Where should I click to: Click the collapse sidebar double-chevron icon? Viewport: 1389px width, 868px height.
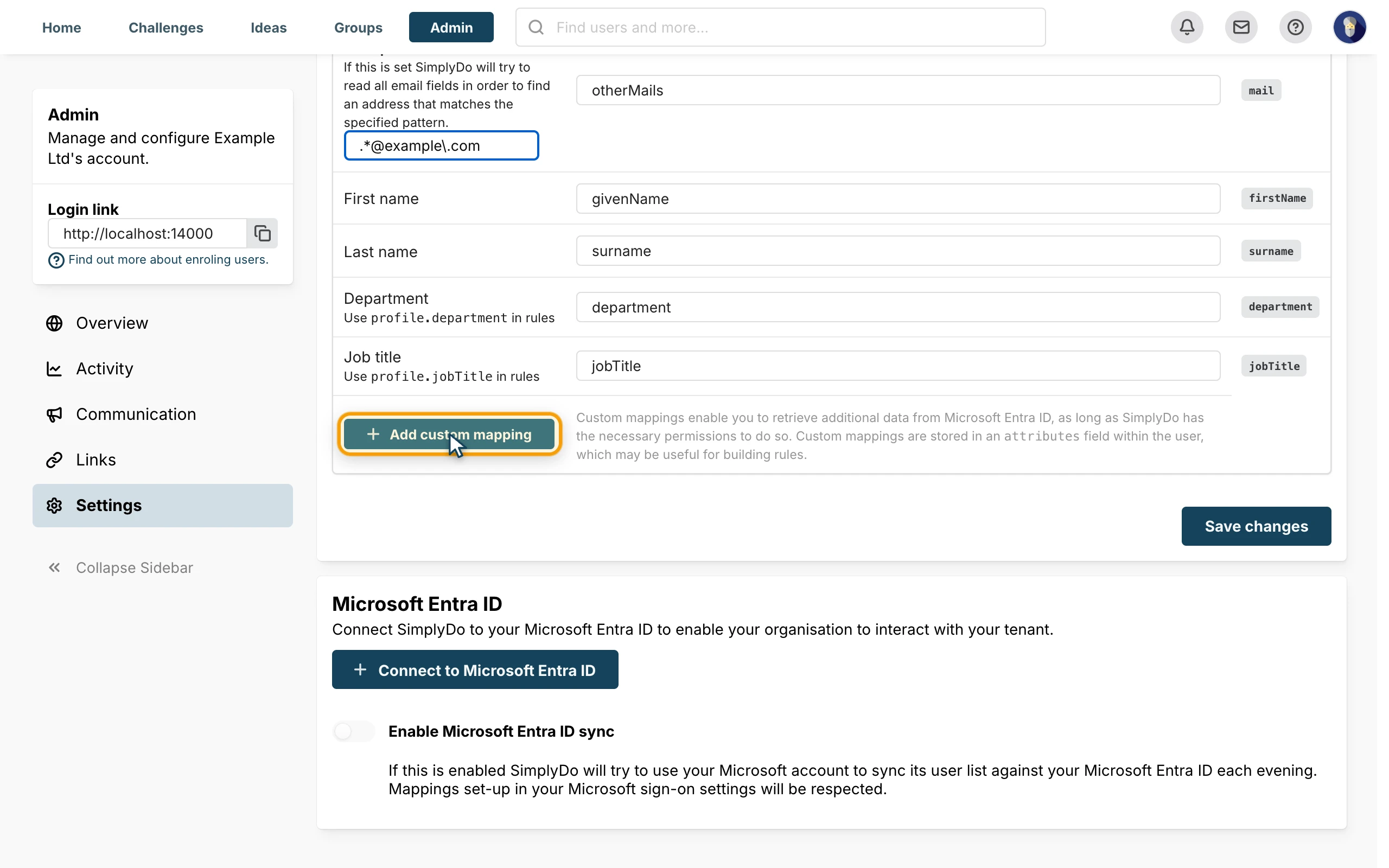(x=54, y=567)
